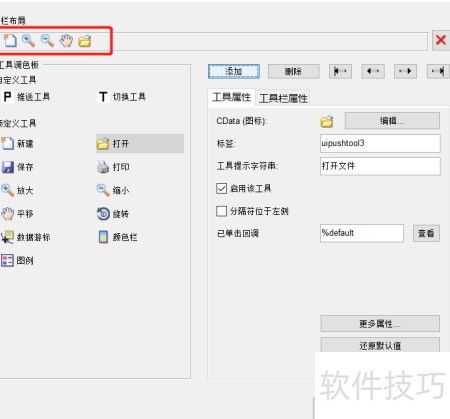
Task: Click the 添加 add button
Action: [x=234, y=71]
